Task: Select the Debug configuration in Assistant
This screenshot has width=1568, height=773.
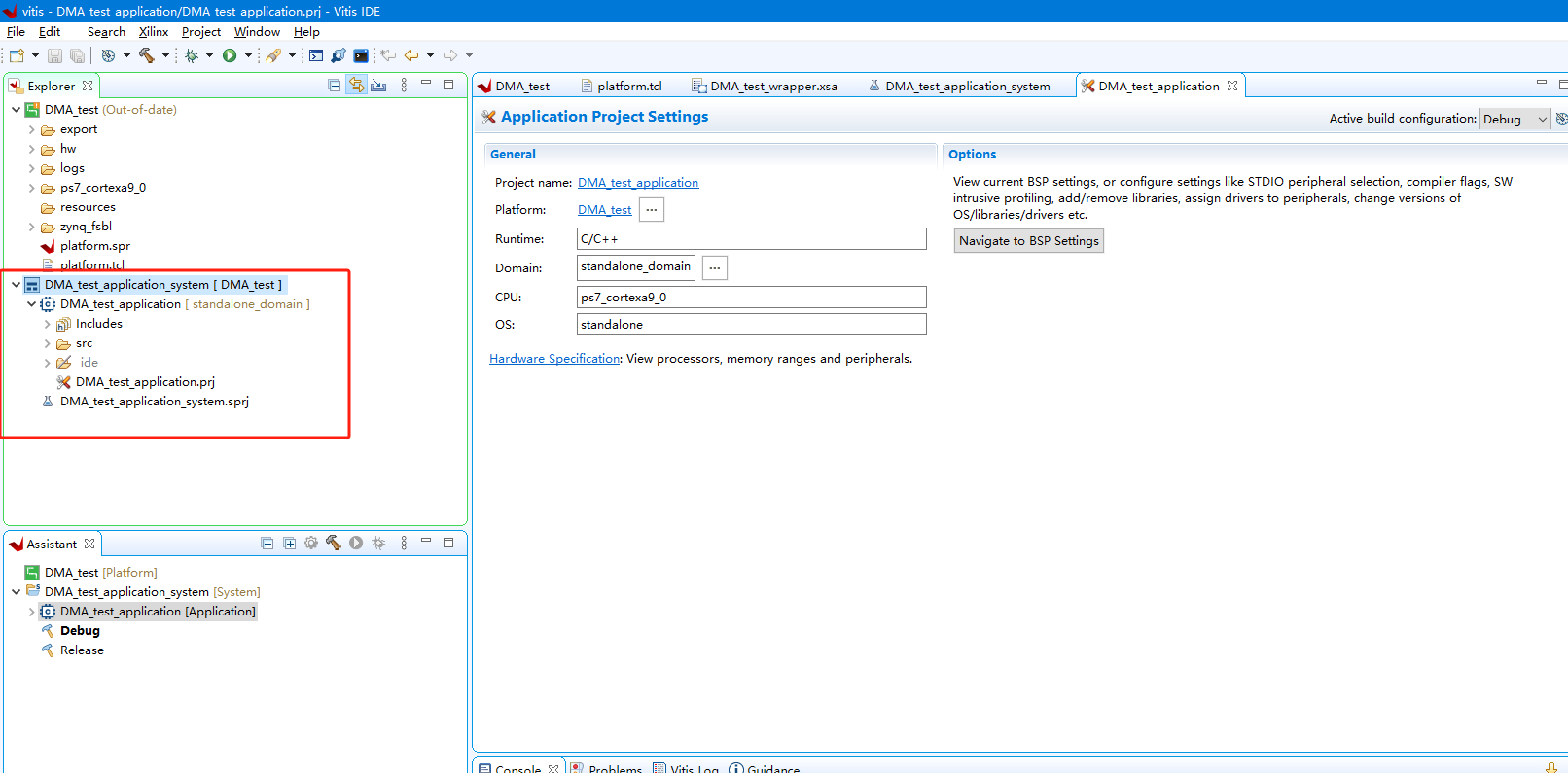Action: pos(80,631)
